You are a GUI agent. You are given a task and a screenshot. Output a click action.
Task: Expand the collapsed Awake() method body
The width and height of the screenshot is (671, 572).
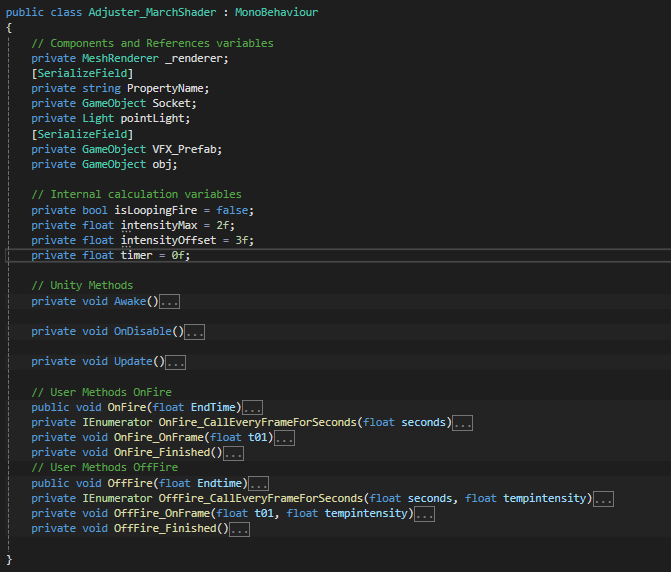coord(169,302)
